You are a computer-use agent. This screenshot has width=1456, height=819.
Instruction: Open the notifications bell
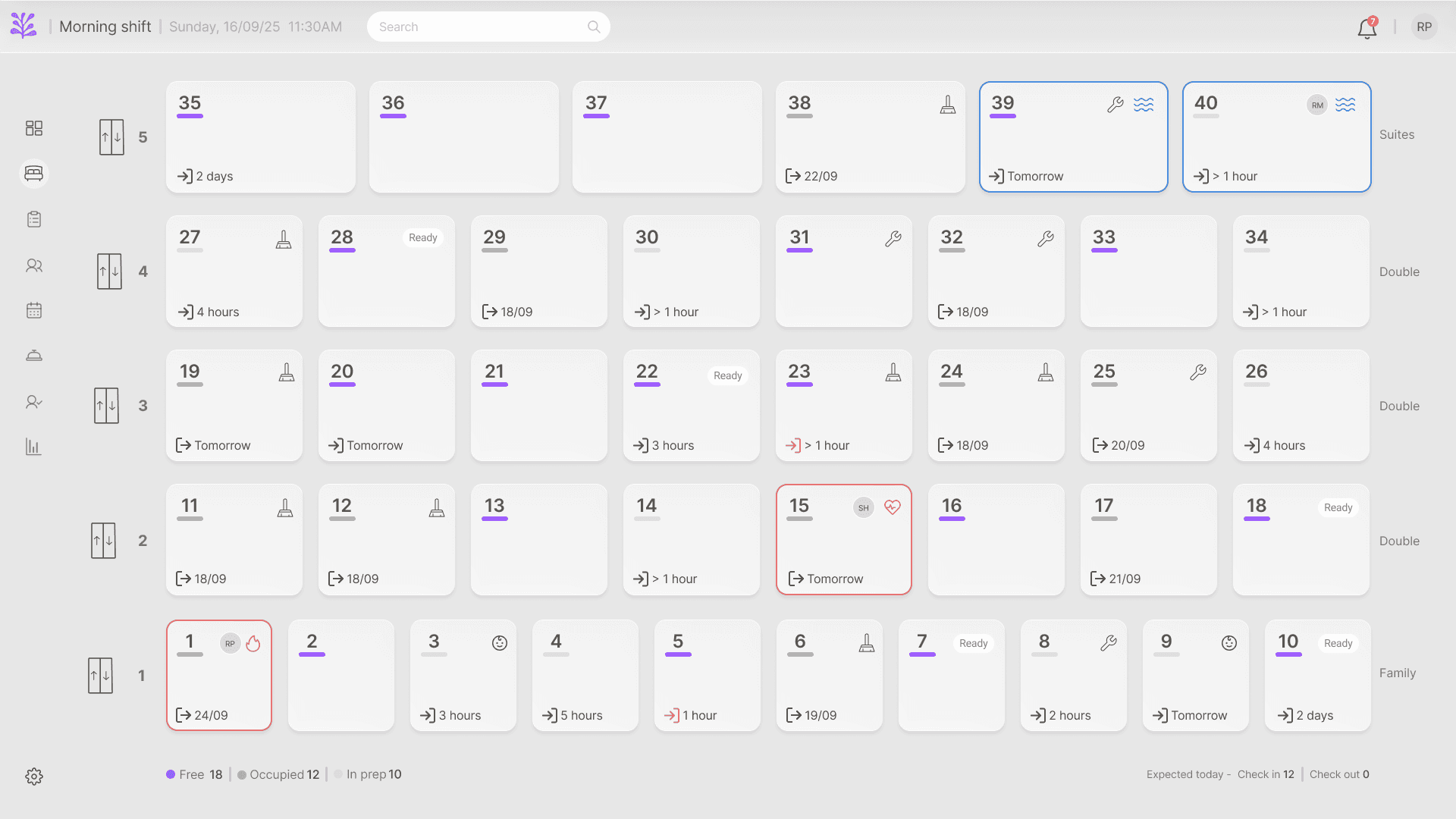(x=1367, y=28)
